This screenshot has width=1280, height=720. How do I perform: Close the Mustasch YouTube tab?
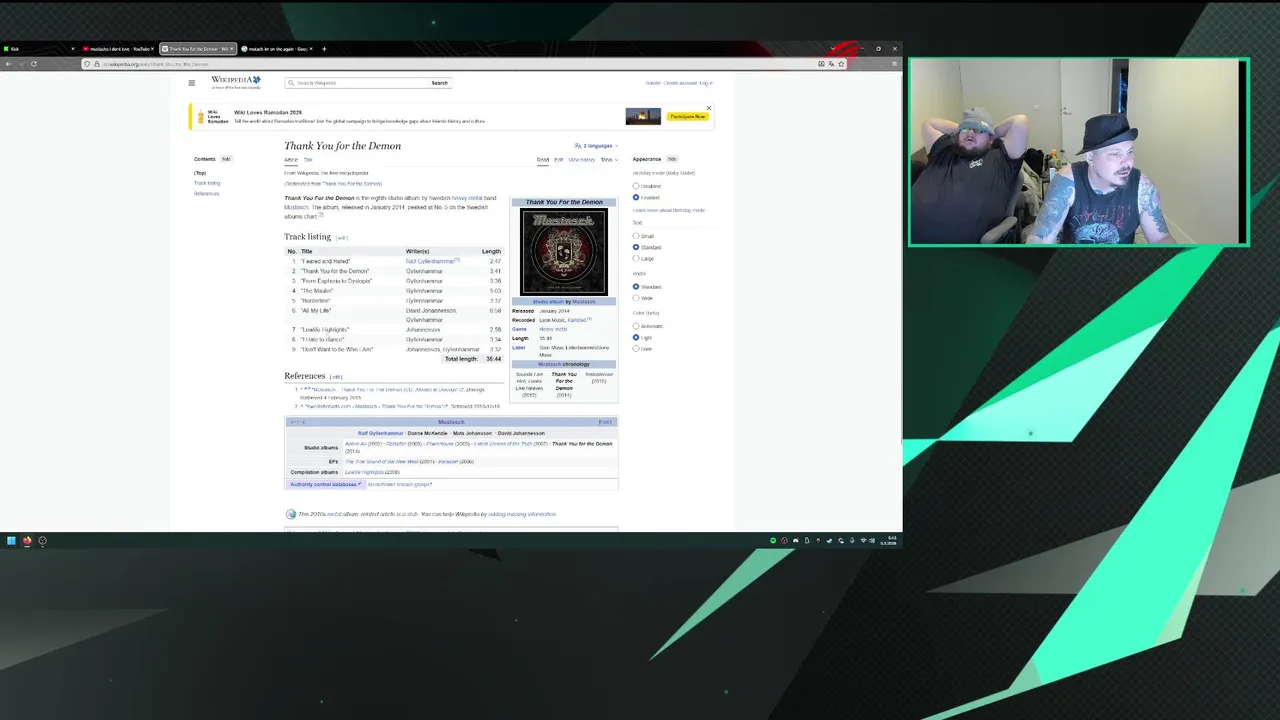point(154,49)
